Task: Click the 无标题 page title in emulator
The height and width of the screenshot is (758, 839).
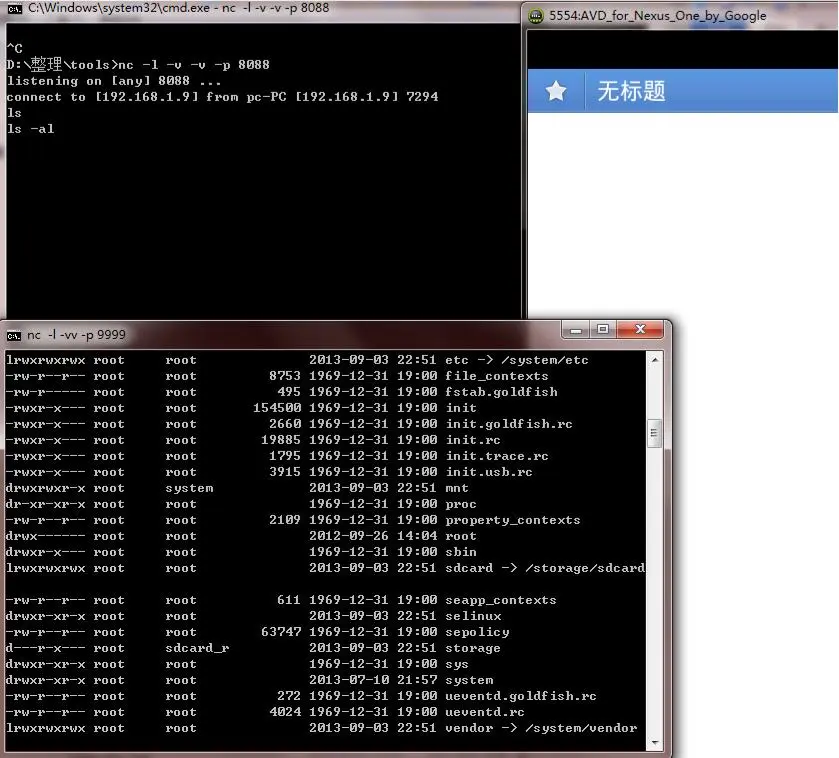Action: click(631, 91)
